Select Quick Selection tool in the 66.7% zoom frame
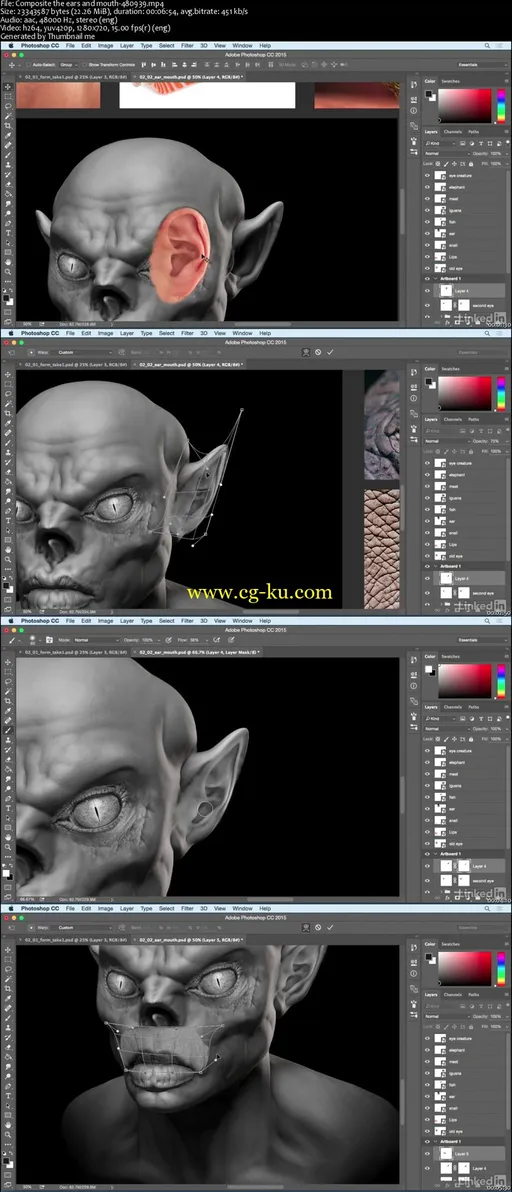Image resolution: width=512 pixels, height=1192 pixels. click(8, 691)
